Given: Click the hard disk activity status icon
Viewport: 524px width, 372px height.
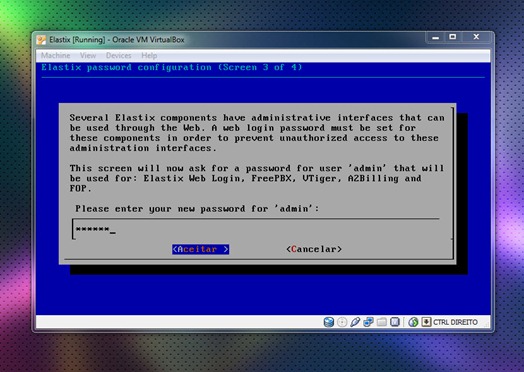Looking at the screenshot, I should pos(329,322).
